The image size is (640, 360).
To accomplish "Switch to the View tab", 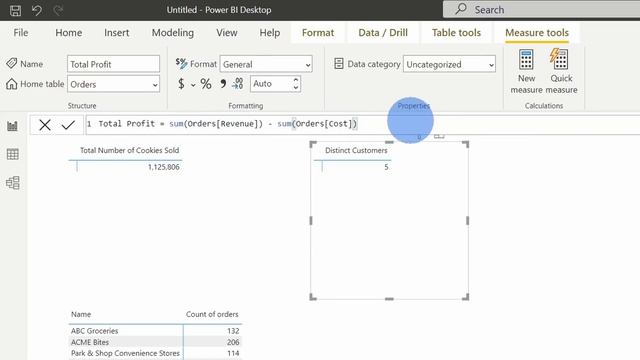I will click(227, 33).
